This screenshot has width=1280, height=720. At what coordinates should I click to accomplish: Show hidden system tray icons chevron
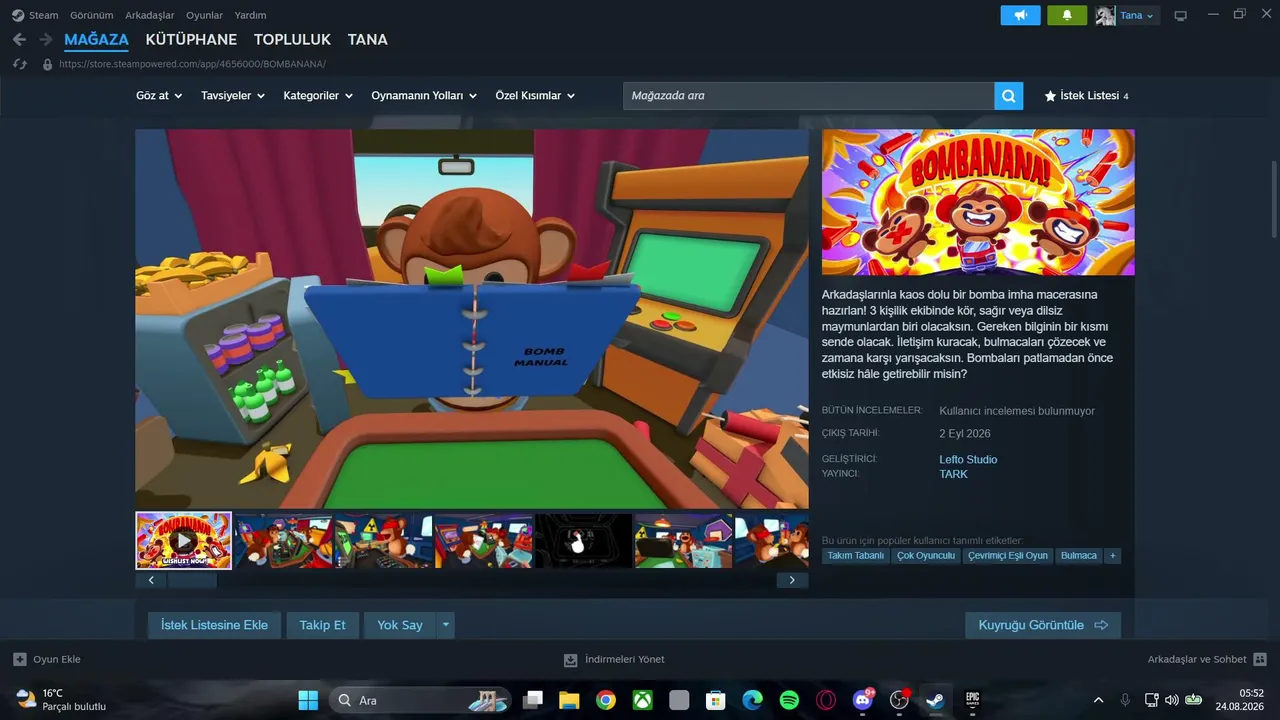point(1099,700)
